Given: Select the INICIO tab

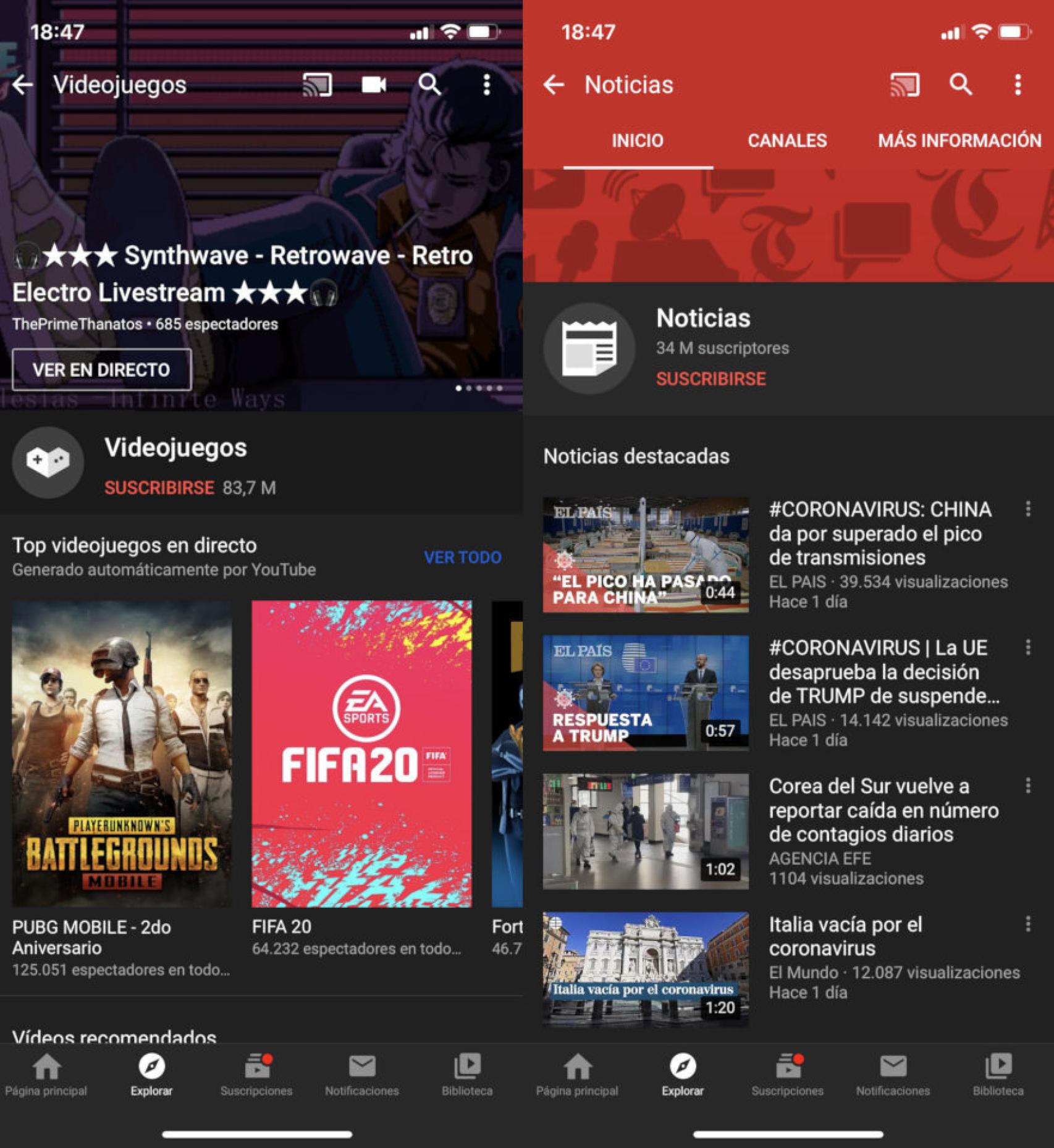Looking at the screenshot, I should (x=638, y=141).
